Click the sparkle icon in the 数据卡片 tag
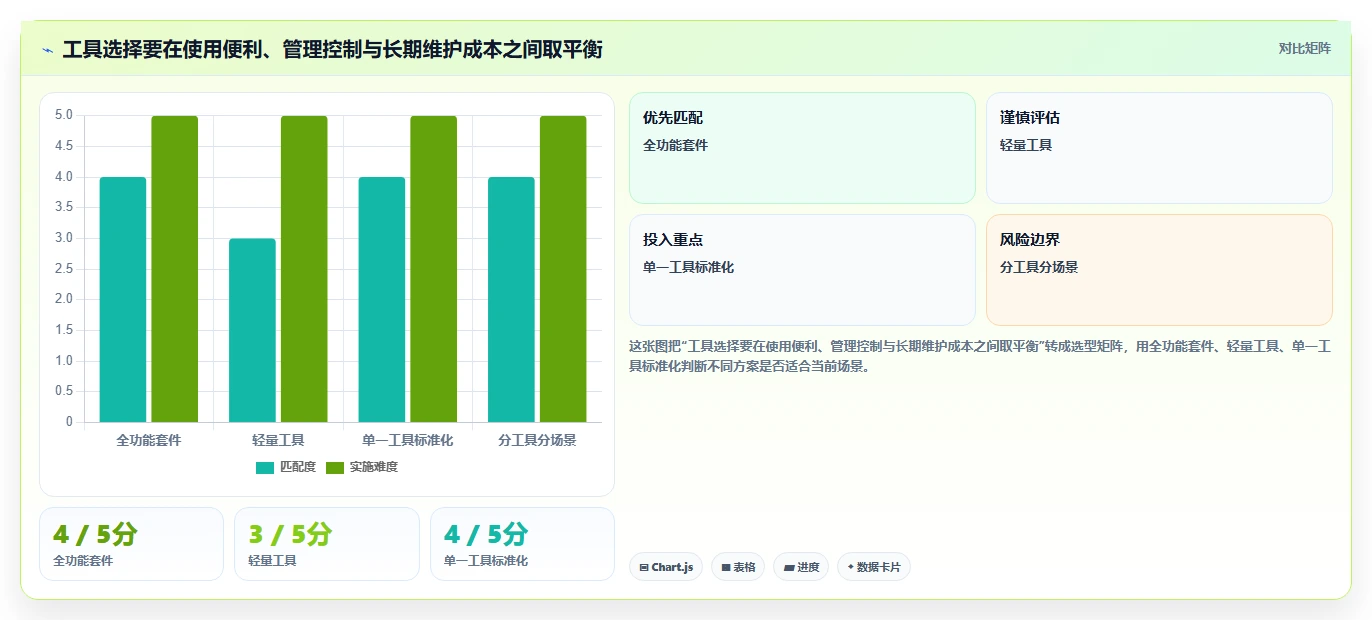 coord(850,567)
